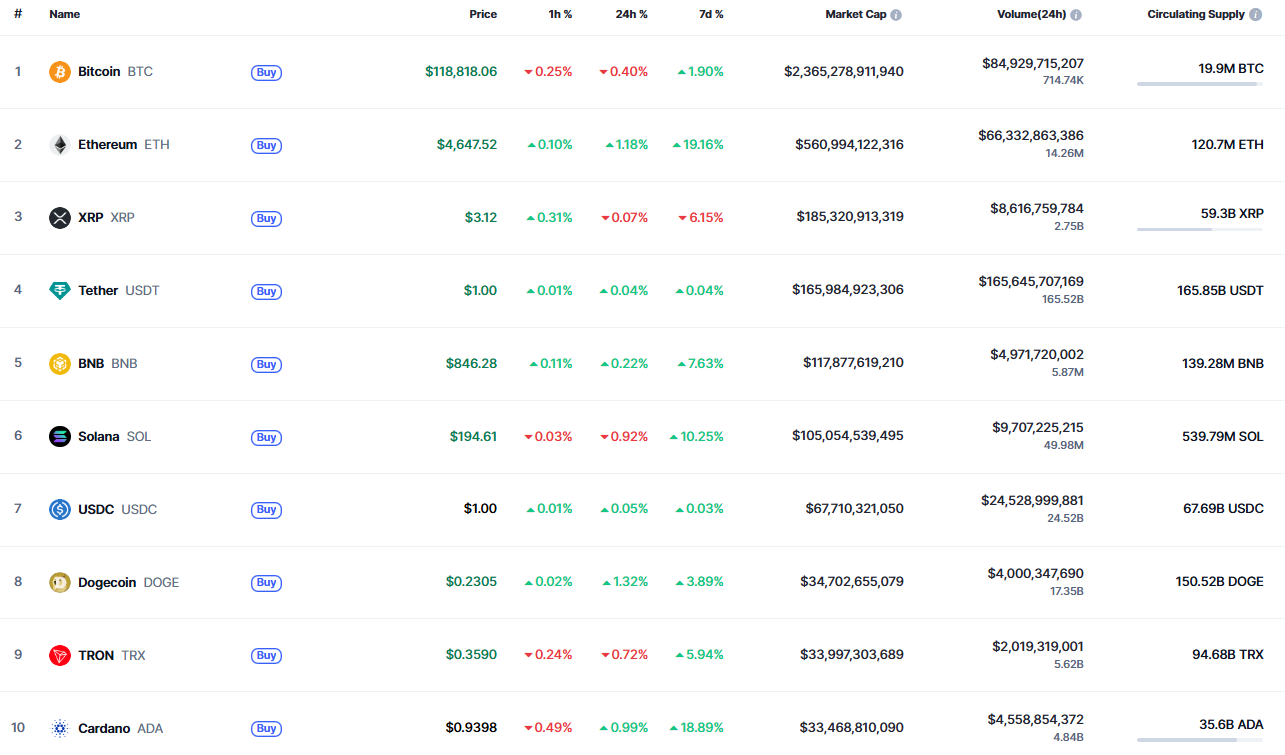Click the XRP logo icon
The width and height of the screenshot is (1285, 755).
[60, 218]
